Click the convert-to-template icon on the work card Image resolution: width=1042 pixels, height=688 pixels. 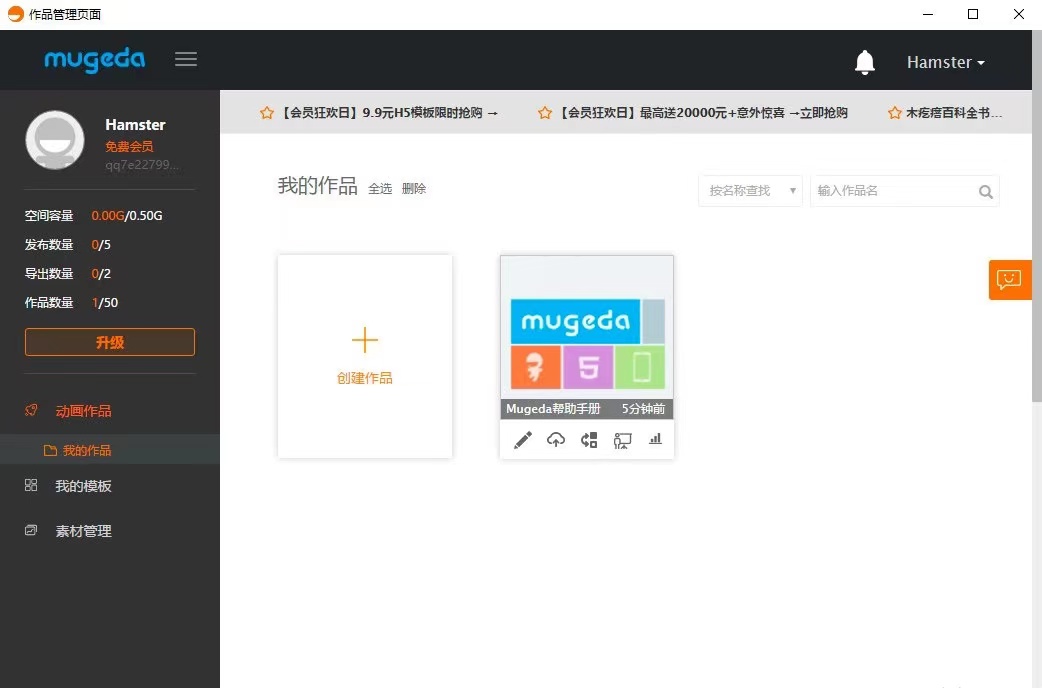tap(589, 440)
